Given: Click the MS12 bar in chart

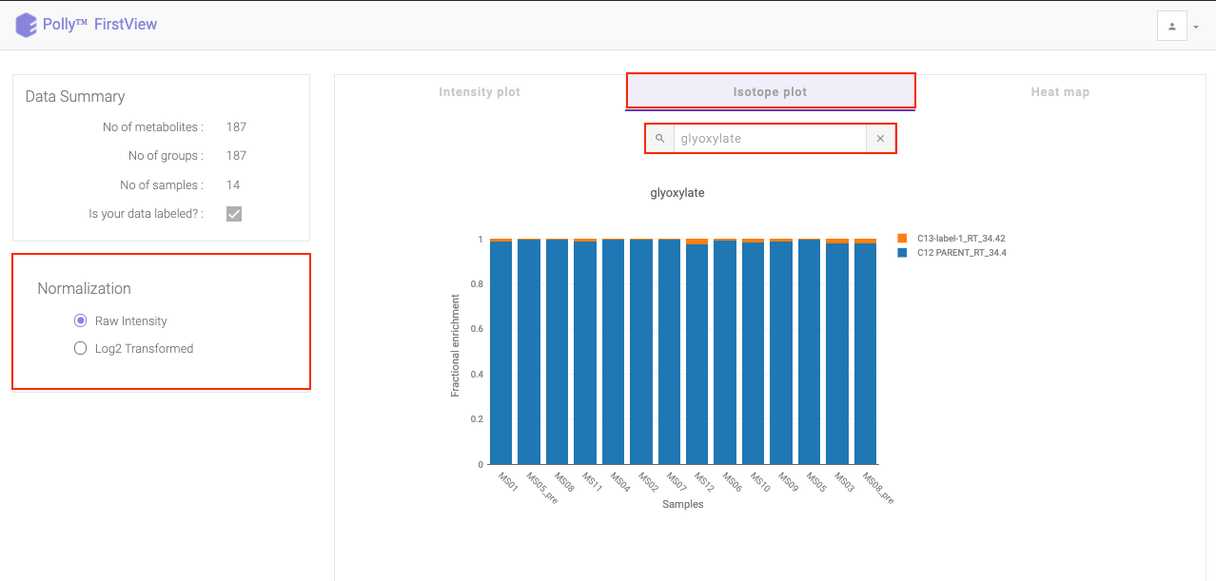Looking at the screenshot, I should click(697, 352).
